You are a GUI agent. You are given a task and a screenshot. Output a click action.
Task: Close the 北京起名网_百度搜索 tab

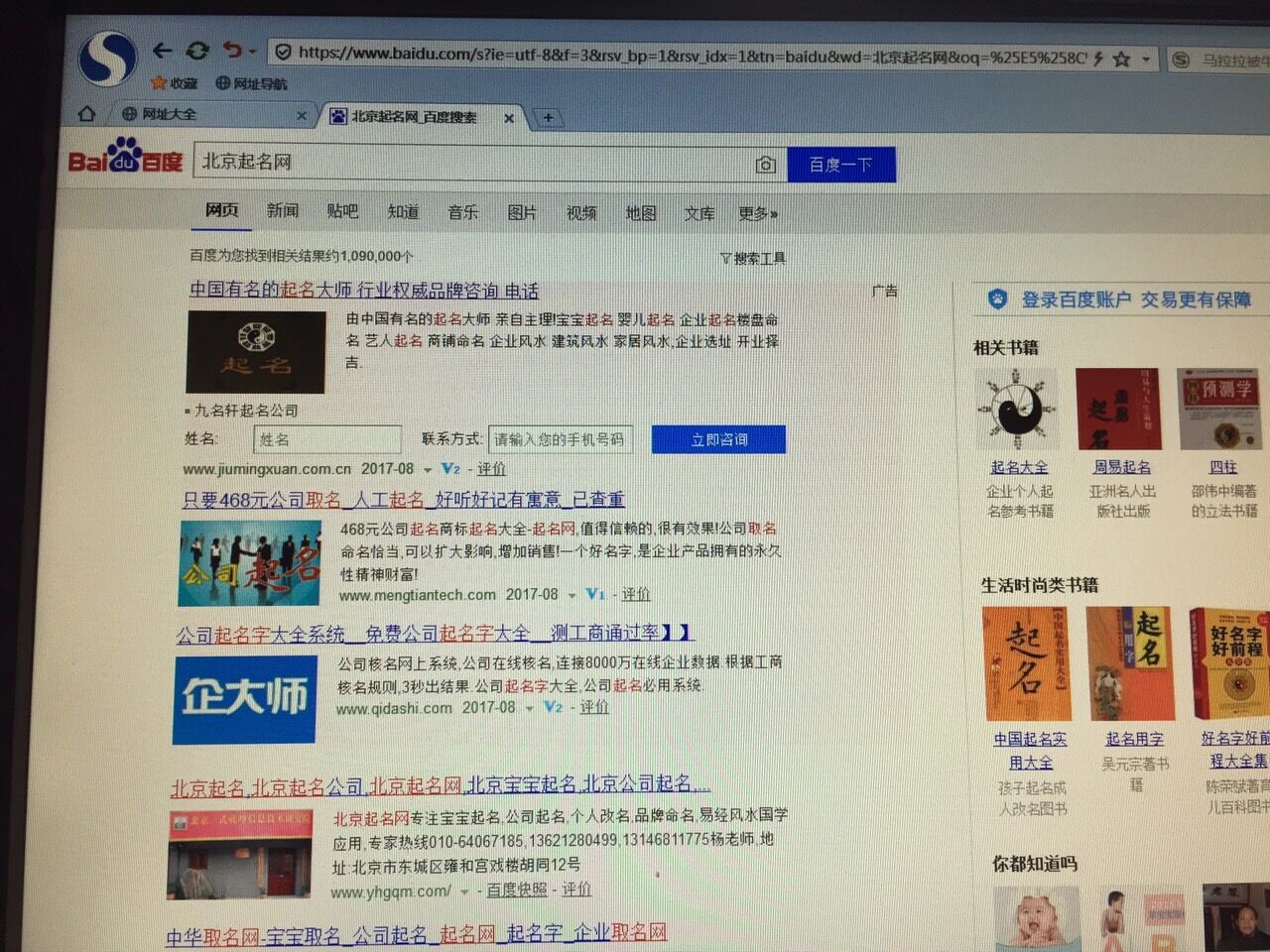point(509,118)
